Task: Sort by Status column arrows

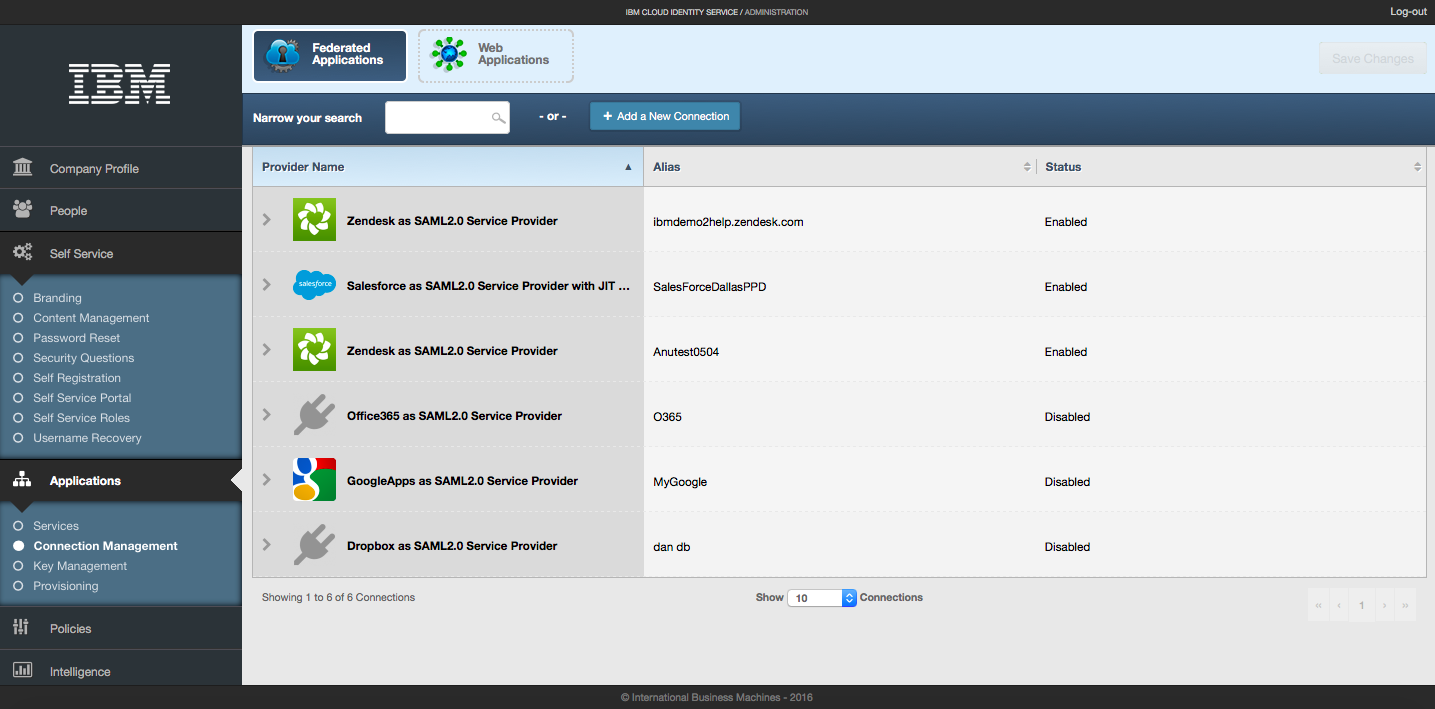Action: (x=1418, y=167)
